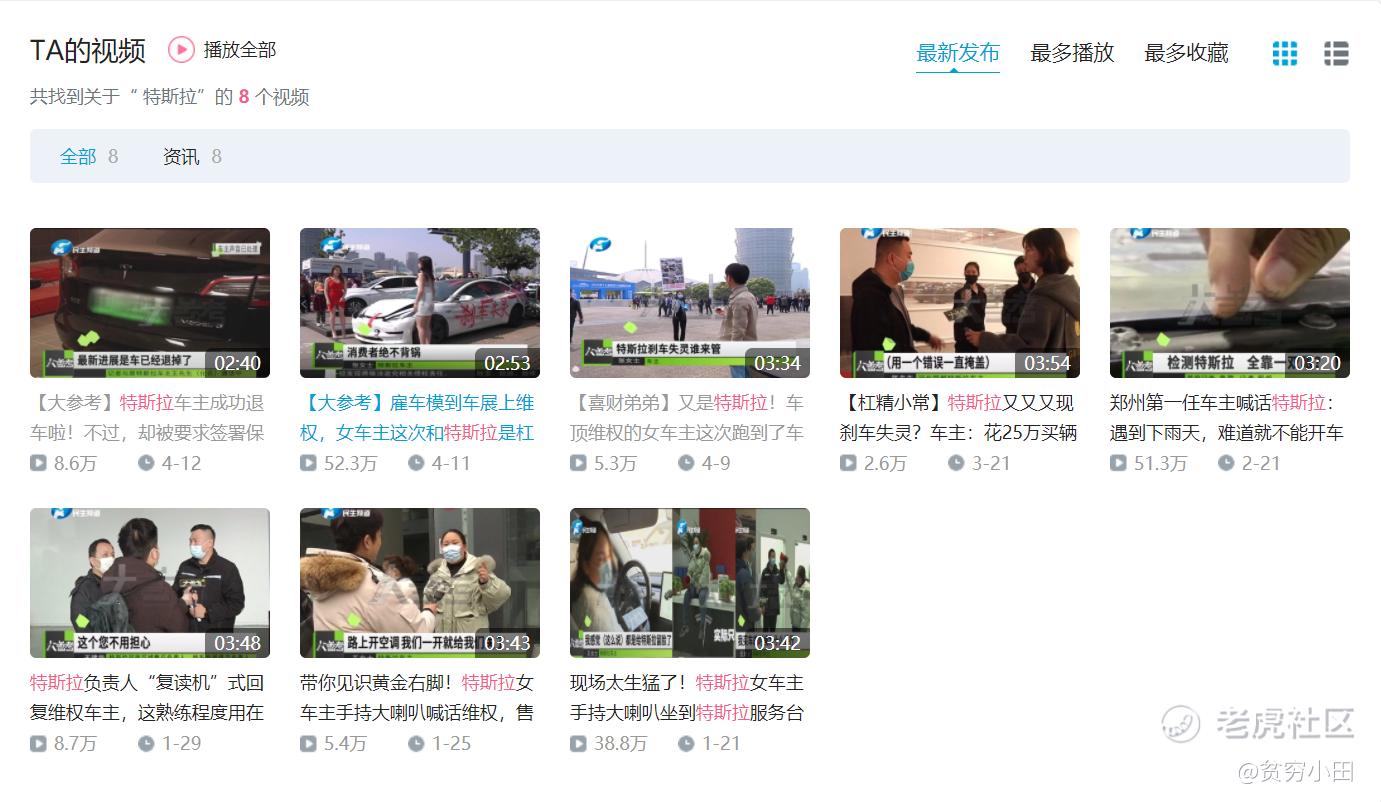Image resolution: width=1381 pixels, height=802 pixels.
Task: Click clock icon beside date 4-12
Action: click(x=146, y=463)
